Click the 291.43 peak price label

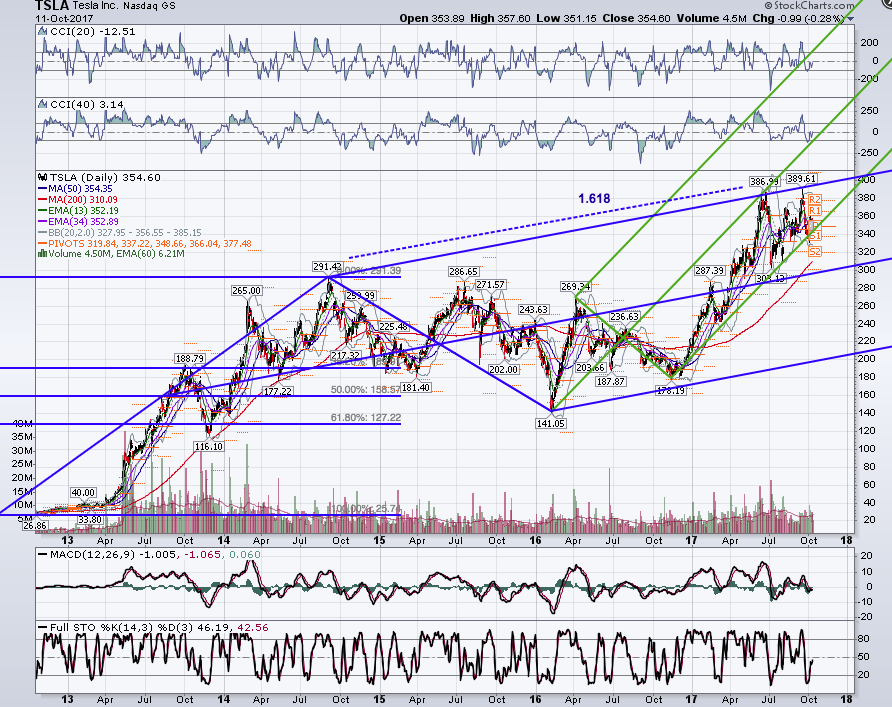tap(328, 266)
